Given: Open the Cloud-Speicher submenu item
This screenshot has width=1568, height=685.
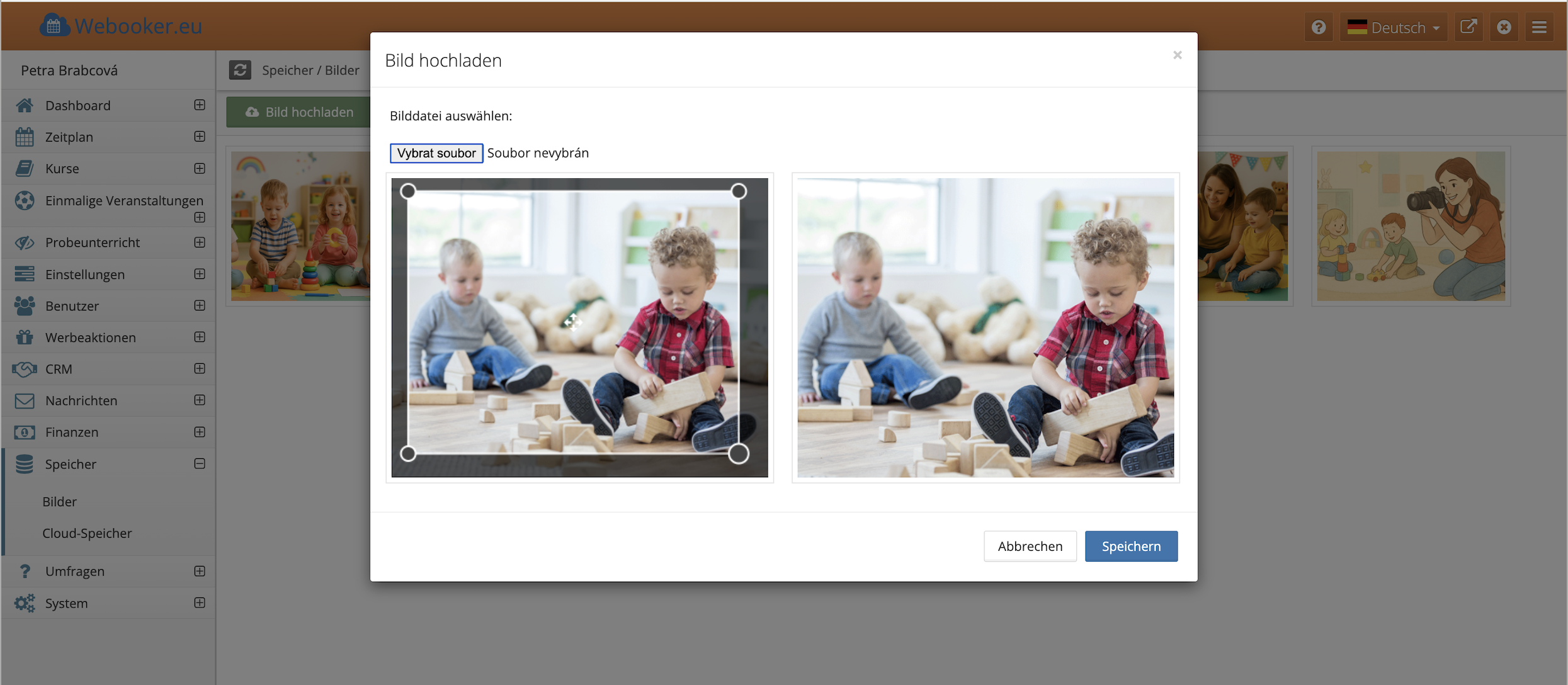Looking at the screenshot, I should (x=87, y=533).
